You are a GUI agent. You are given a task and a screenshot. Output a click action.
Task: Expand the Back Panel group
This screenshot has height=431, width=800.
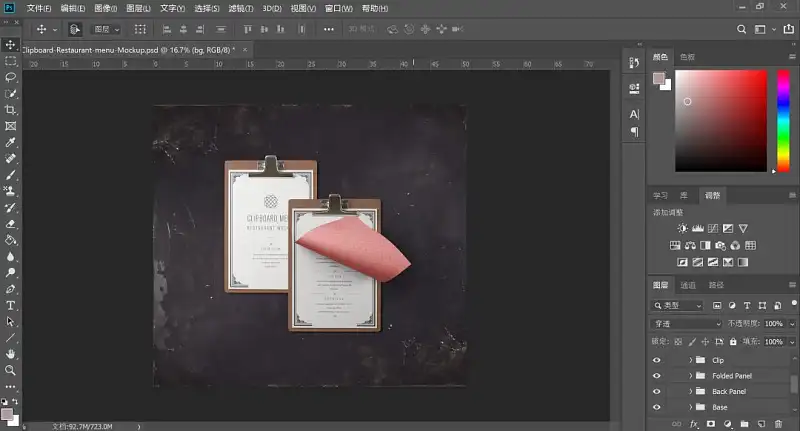coord(690,392)
